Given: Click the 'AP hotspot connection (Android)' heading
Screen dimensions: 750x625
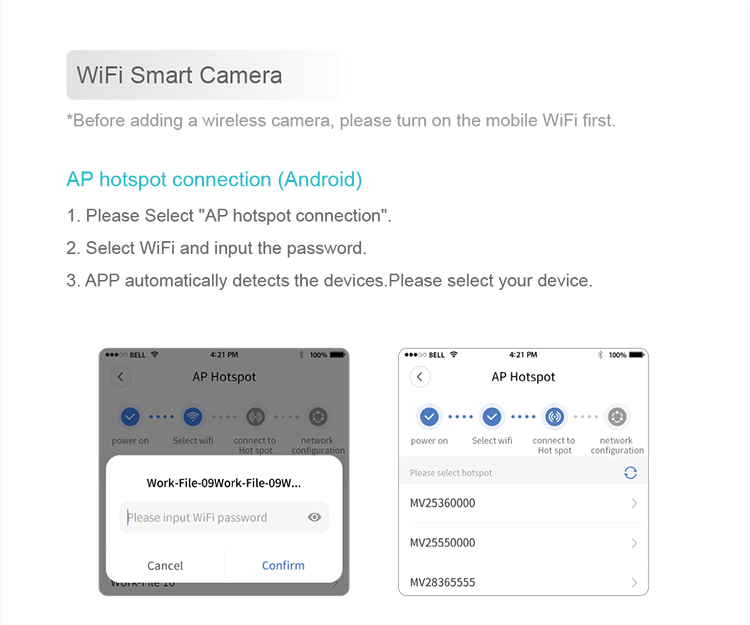Looking at the screenshot, I should [x=214, y=179].
